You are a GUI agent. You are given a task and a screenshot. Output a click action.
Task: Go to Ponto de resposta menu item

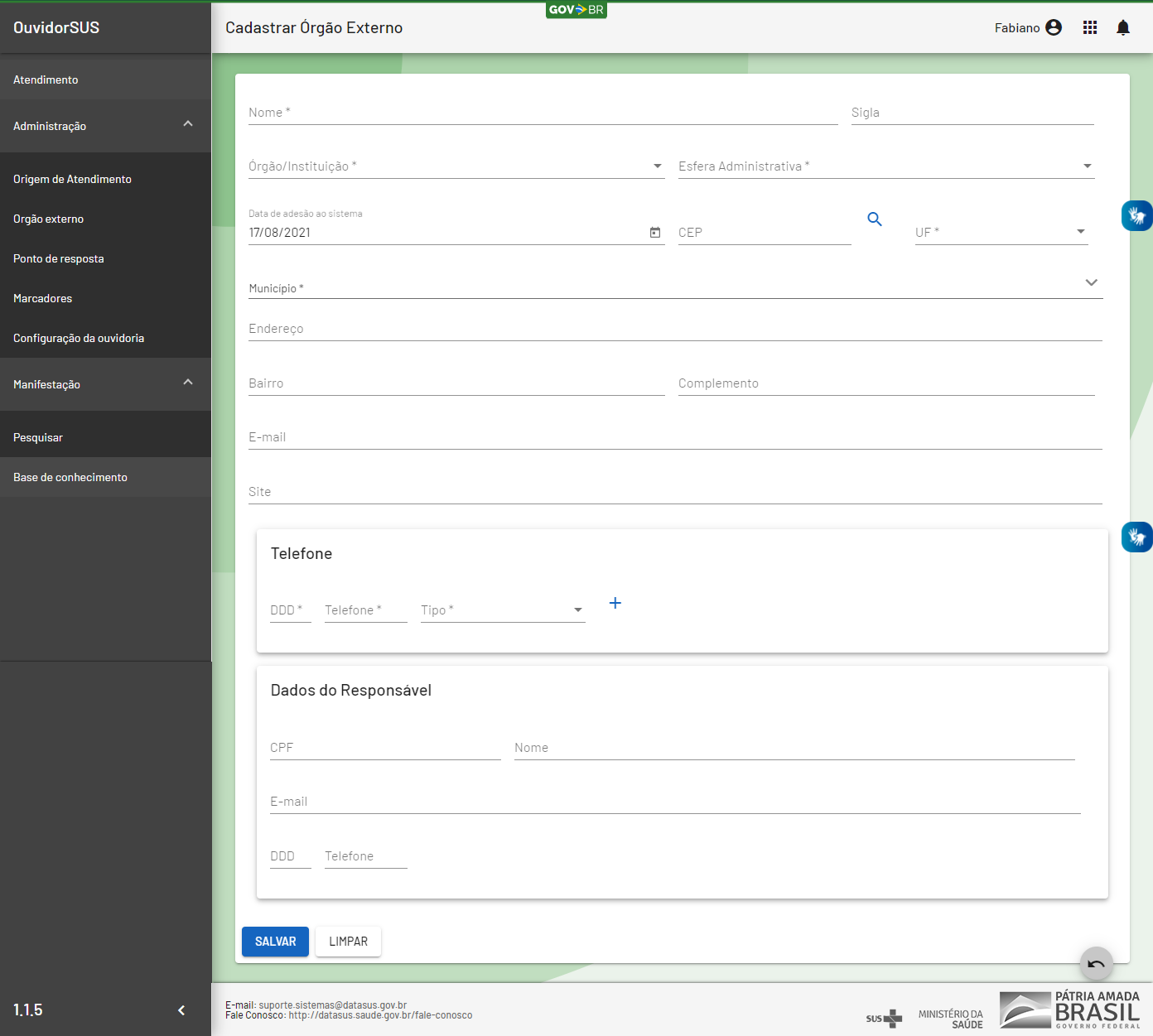tap(59, 258)
